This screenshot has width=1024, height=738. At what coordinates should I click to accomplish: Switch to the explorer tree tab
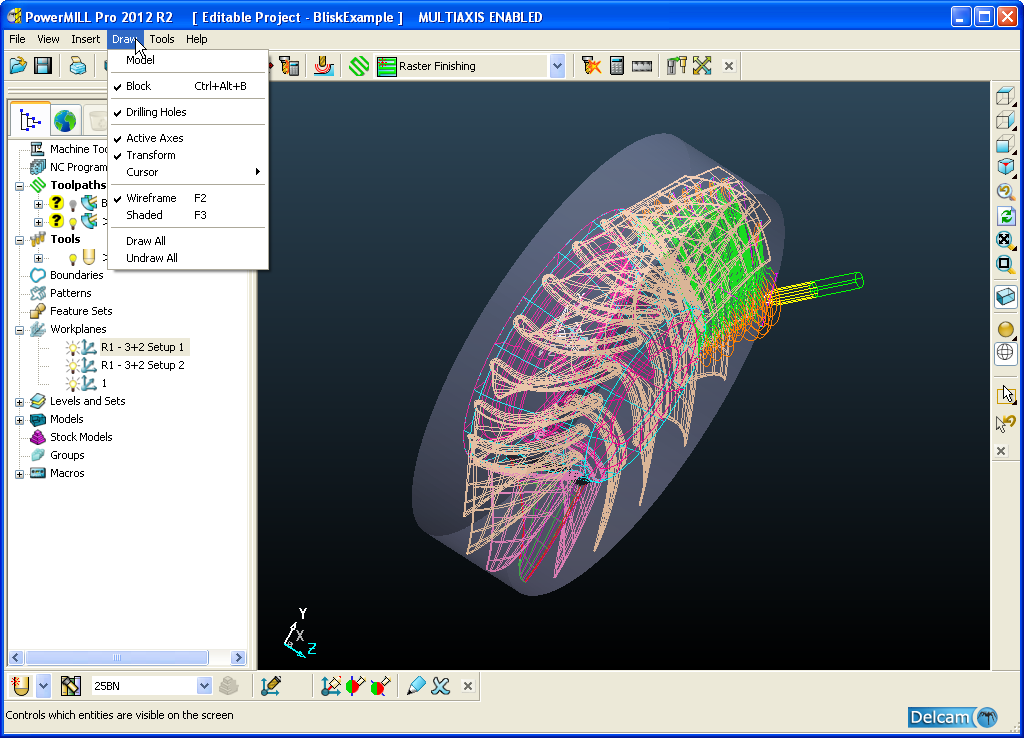pos(30,120)
